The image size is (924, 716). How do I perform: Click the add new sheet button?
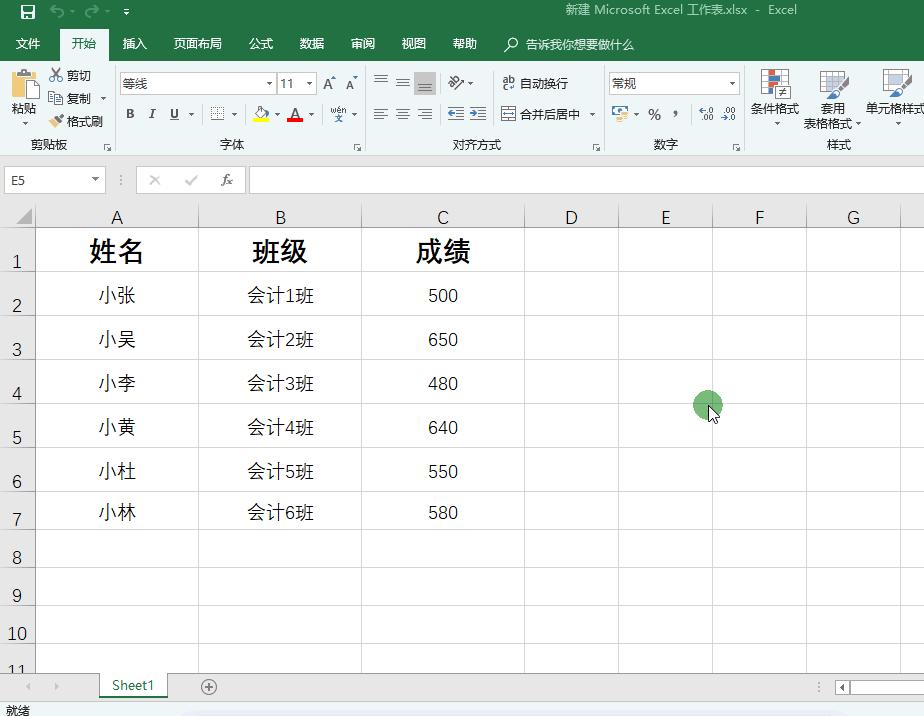(209, 687)
